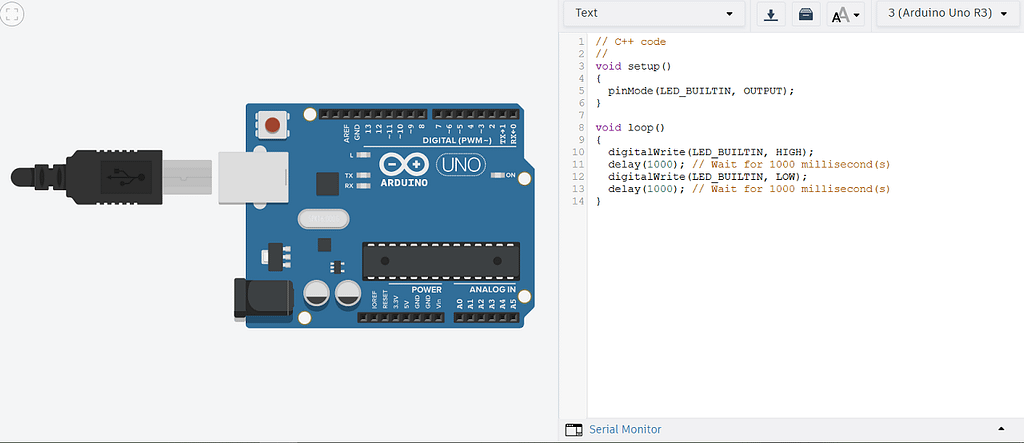This screenshot has height=443, width=1024.
Task: Expand Serial Monitor using the arrow
Action: pos(1001,429)
